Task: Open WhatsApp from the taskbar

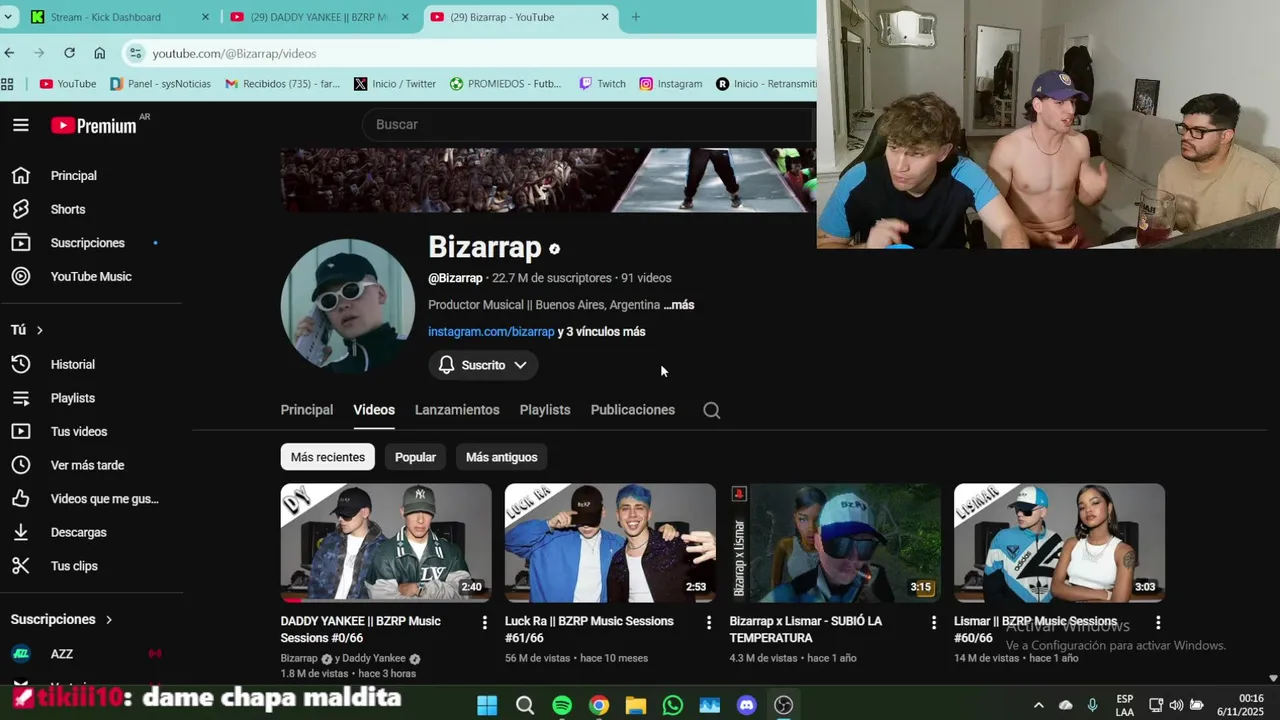Action: [672, 705]
